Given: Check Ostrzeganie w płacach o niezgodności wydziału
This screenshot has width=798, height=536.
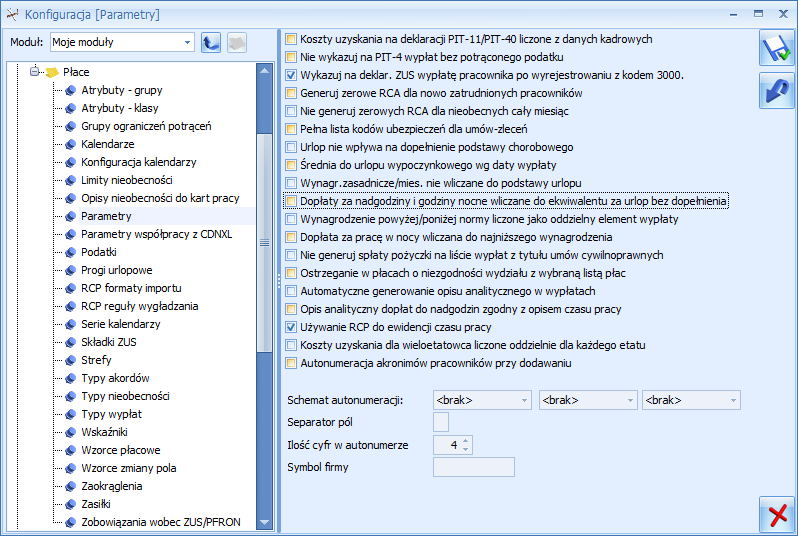Looking at the screenshot, I should [x=291, y=273].
